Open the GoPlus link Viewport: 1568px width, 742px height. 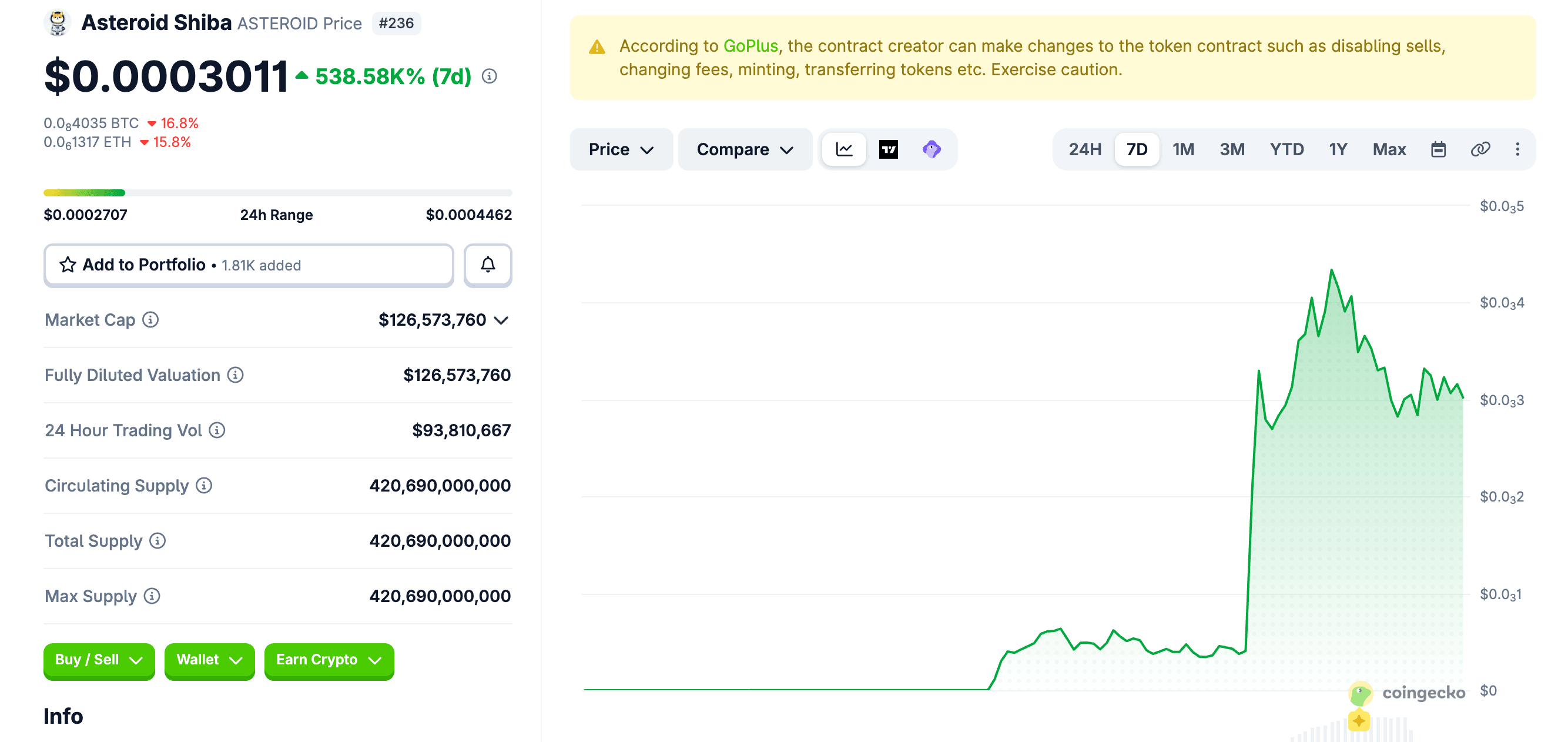click(751, 46)
